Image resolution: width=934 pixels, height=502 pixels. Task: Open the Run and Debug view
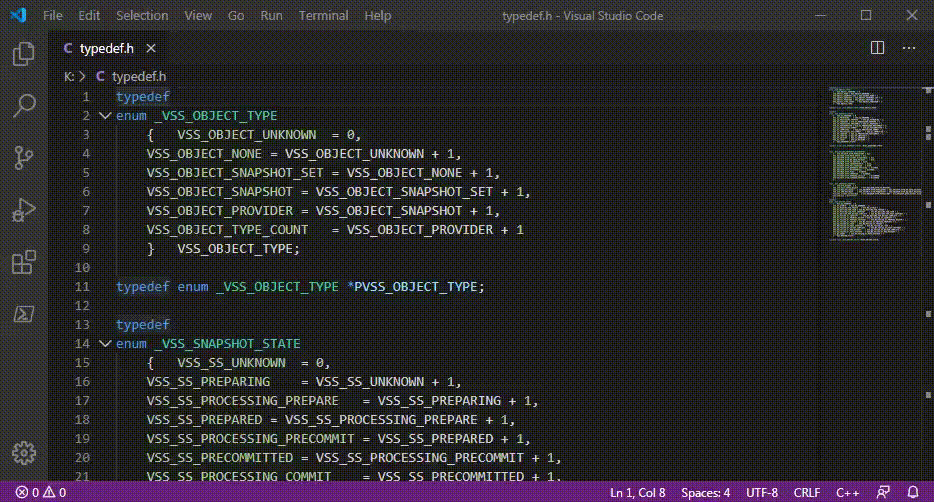click(x=24, y=210)
